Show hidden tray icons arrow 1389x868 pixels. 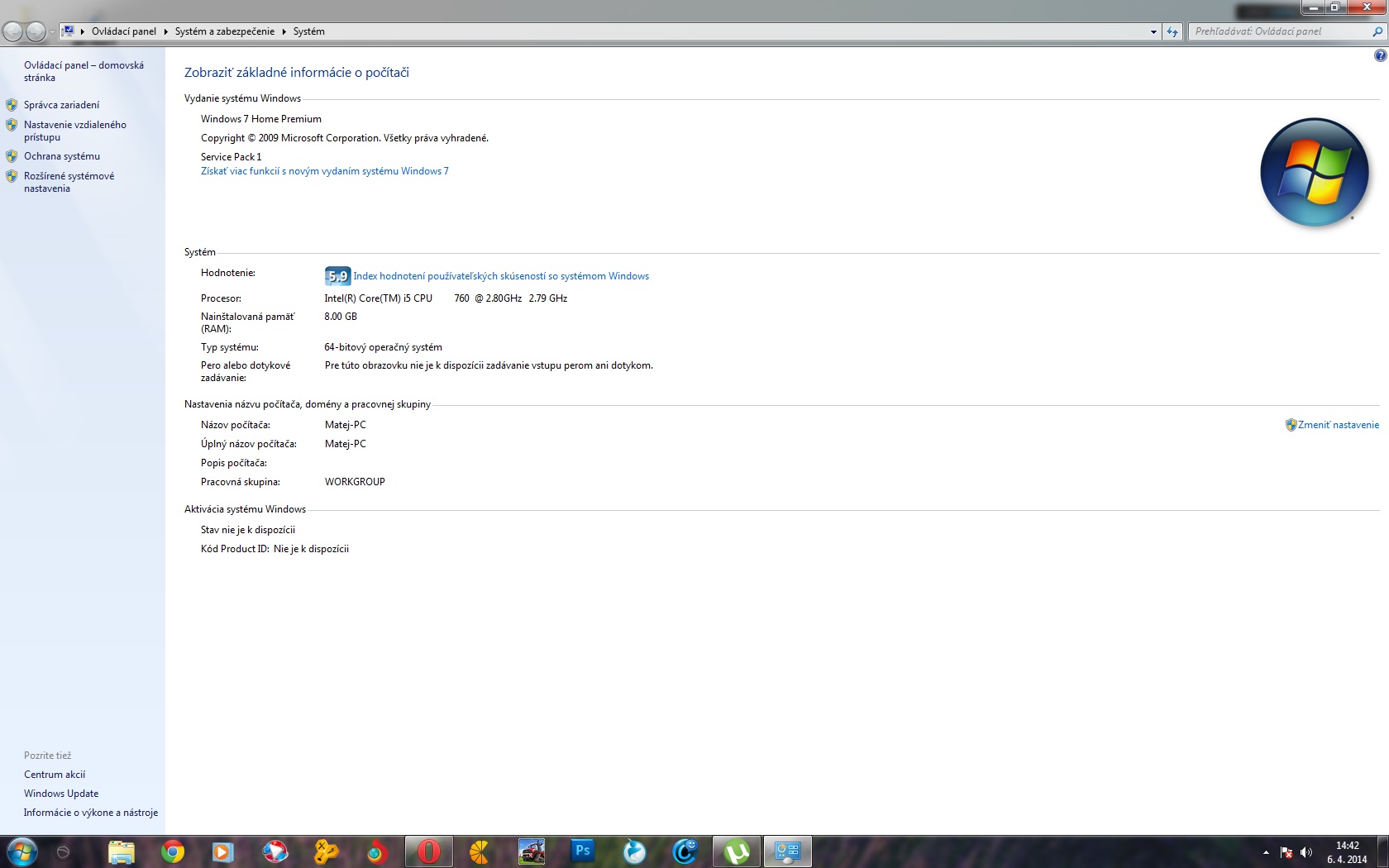point(1266,852)
